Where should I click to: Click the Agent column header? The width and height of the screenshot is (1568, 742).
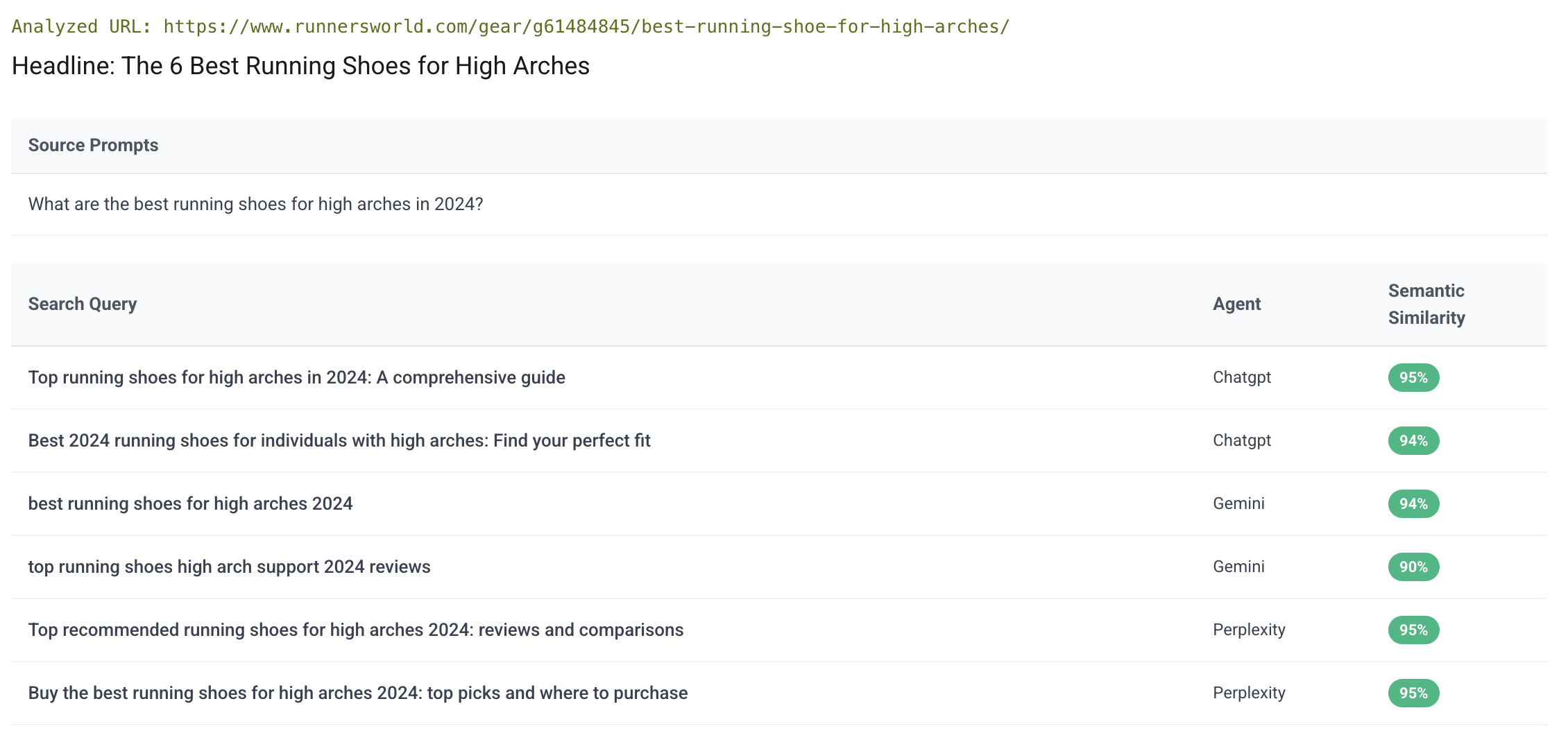(x=1236, y=304)
